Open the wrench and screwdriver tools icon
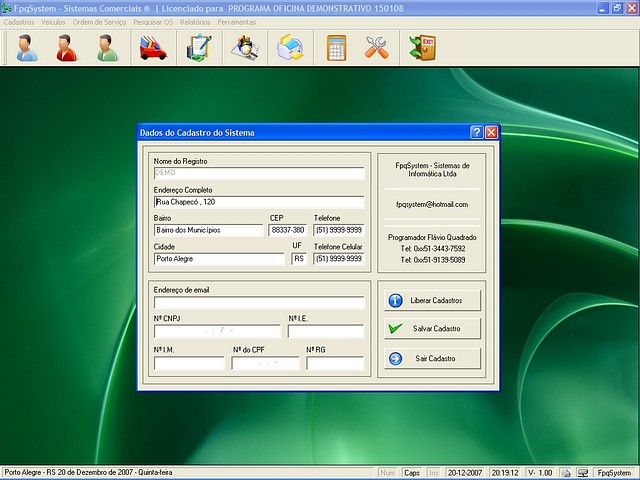 click(x=376, y=48)
